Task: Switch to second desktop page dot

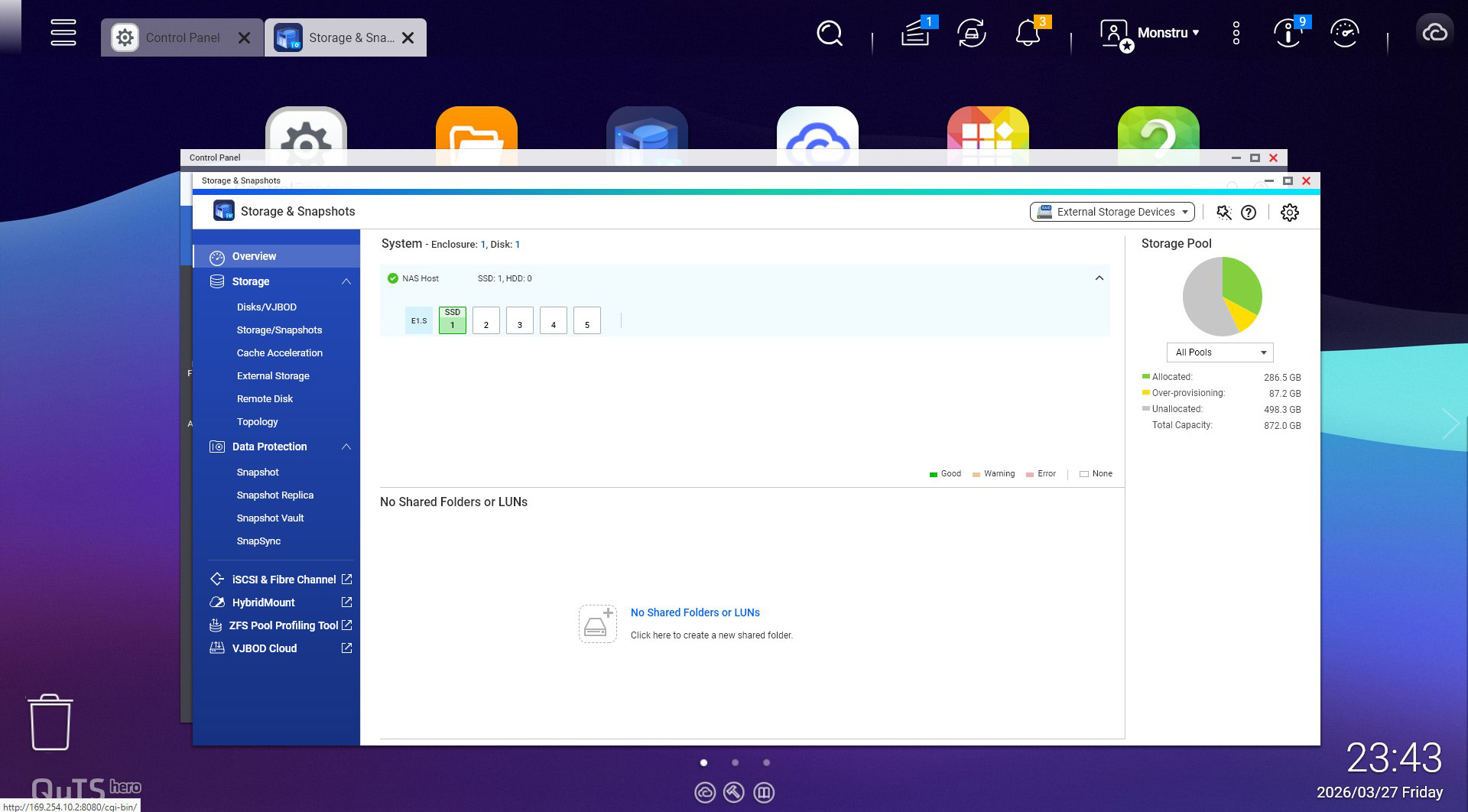Action: click(x=735, y=762)
